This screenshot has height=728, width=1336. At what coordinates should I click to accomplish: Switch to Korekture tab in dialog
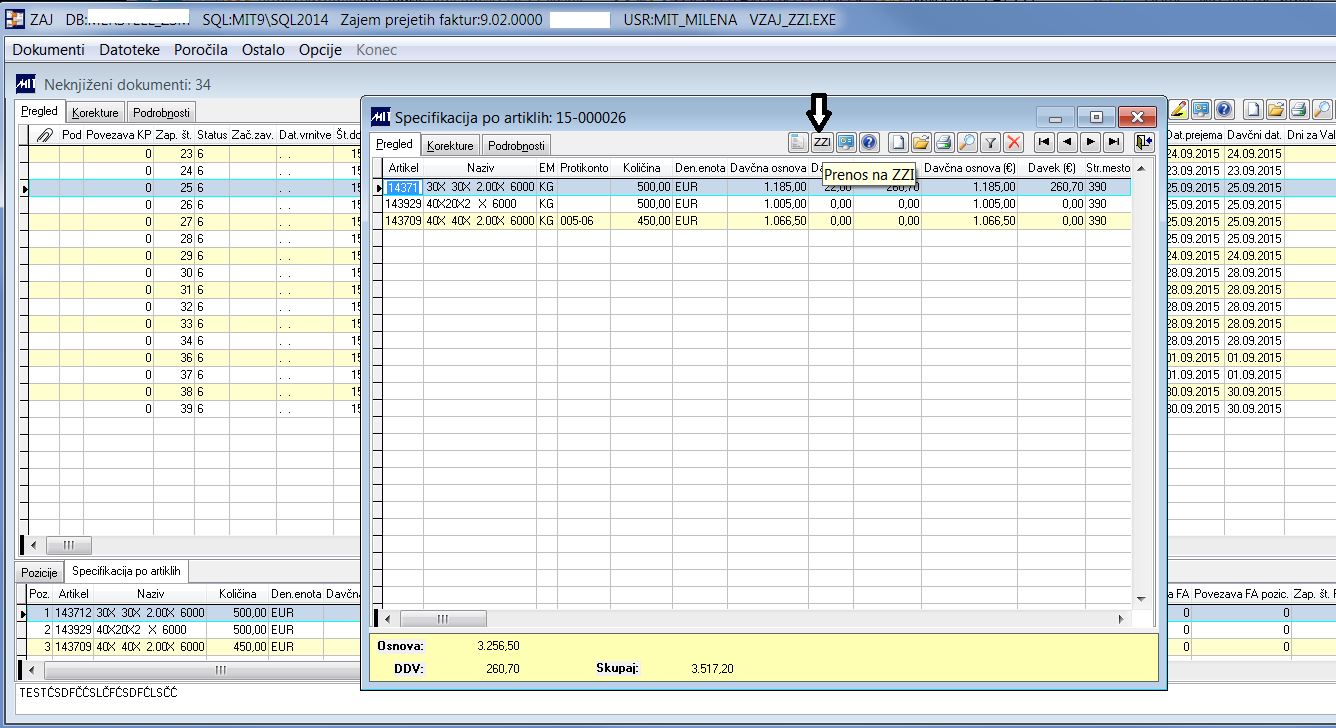click(x=450, y=145)
